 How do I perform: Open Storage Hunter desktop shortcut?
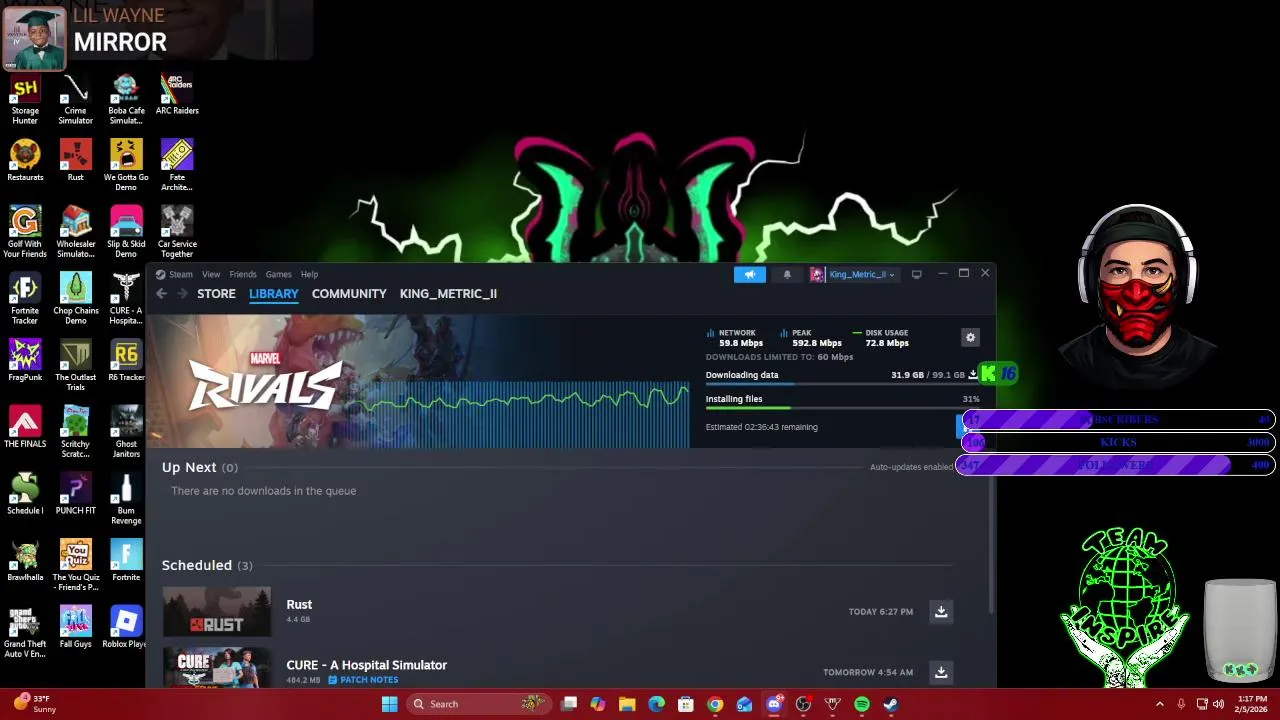[x=25, y=99]
